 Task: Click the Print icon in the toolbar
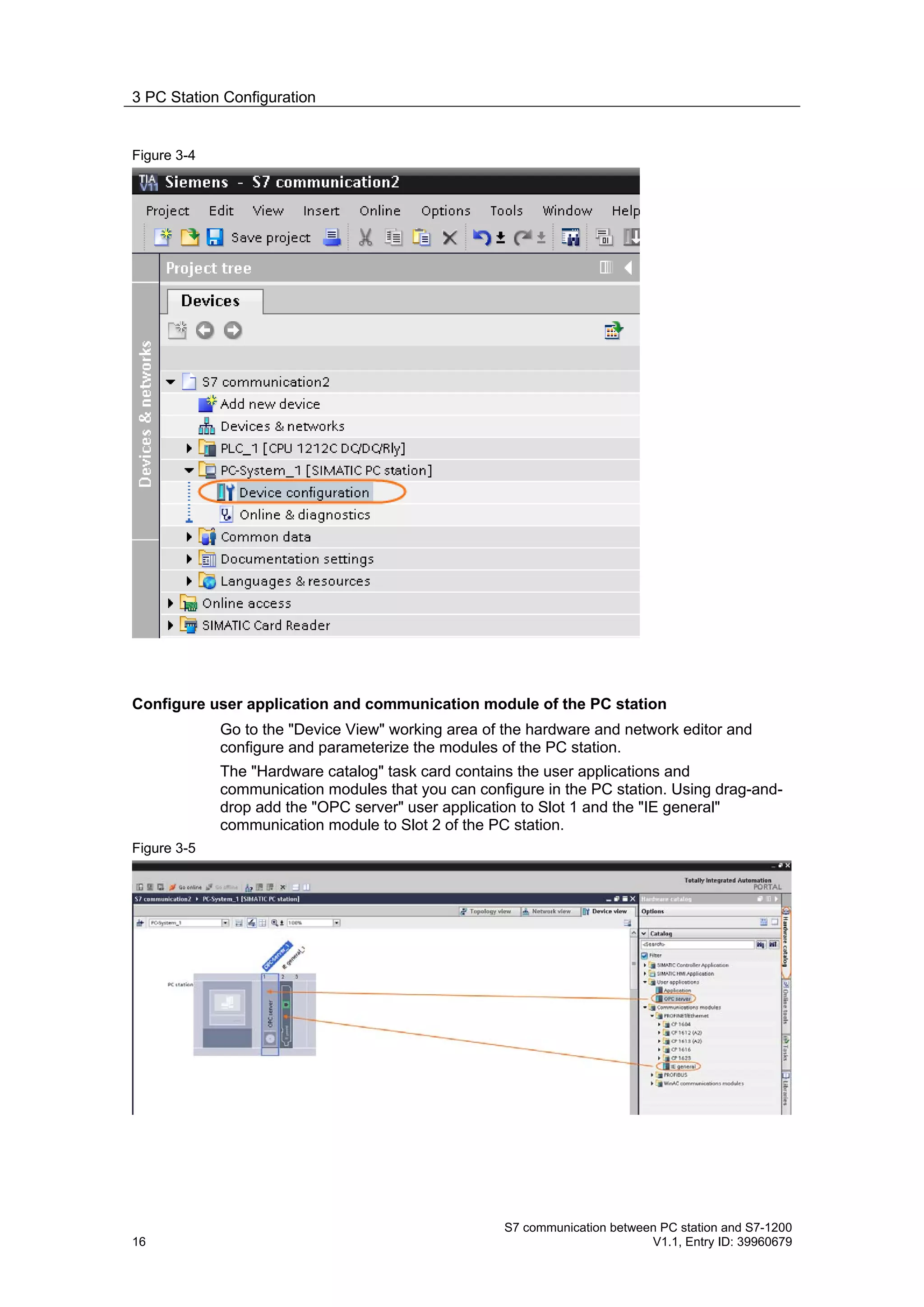(332, 237)
